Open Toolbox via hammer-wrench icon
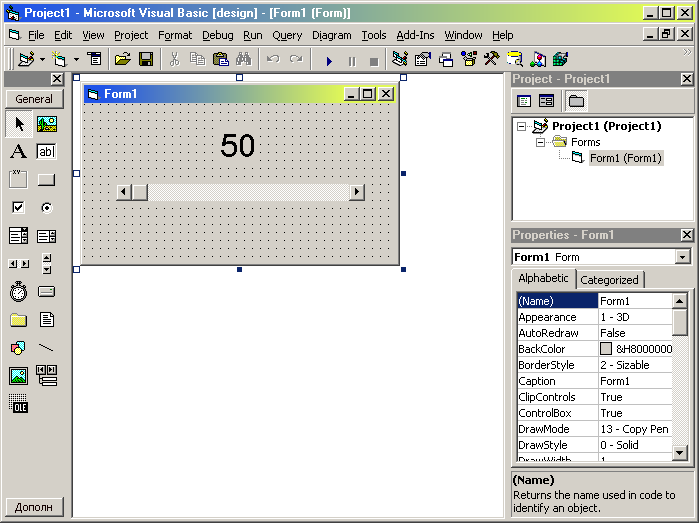Image resolution: width=699 pixels, height=523 pixels. pyautogui.click(x=492, y=59)
